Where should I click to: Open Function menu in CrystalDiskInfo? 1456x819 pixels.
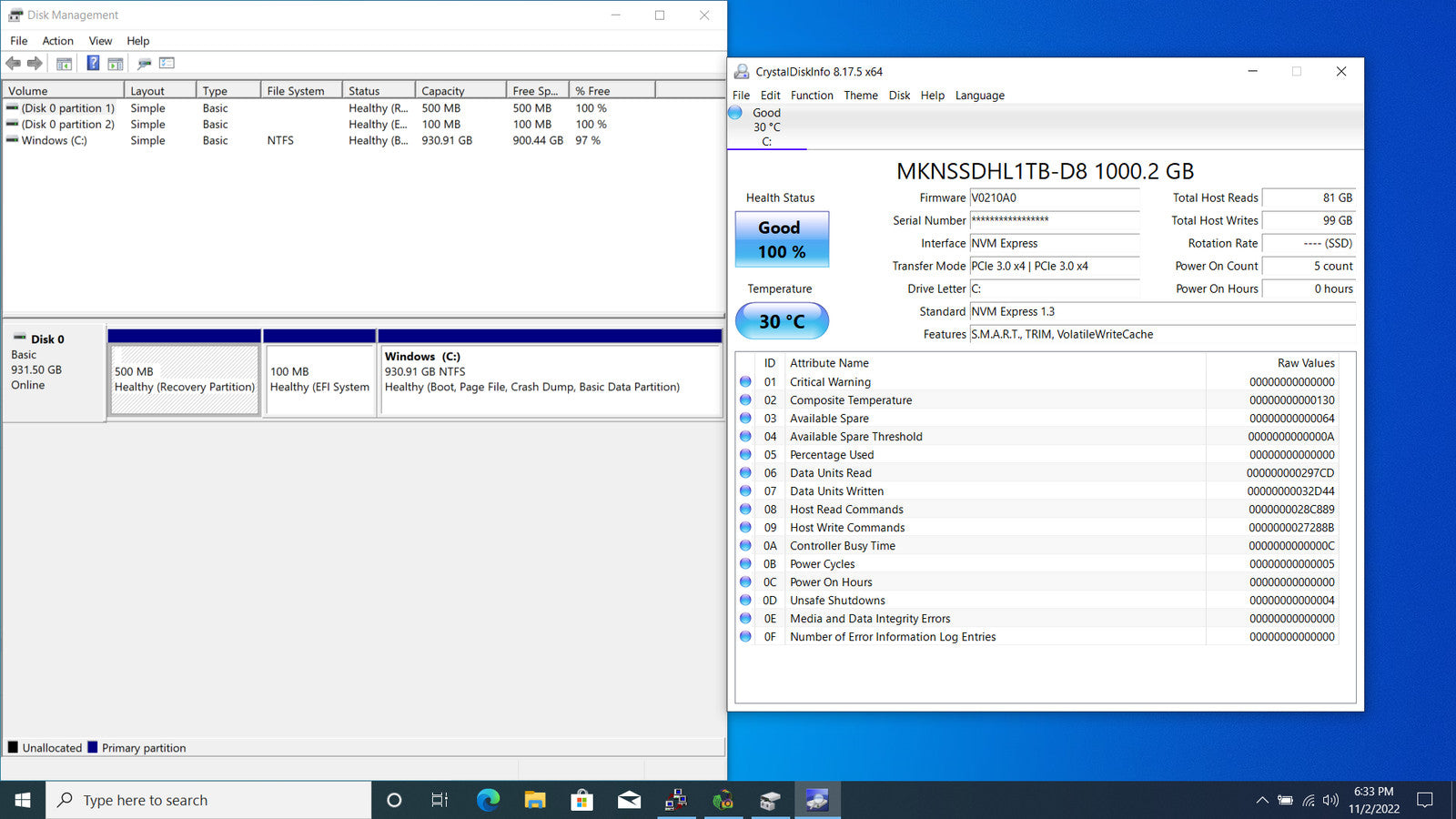click(812, 96)
